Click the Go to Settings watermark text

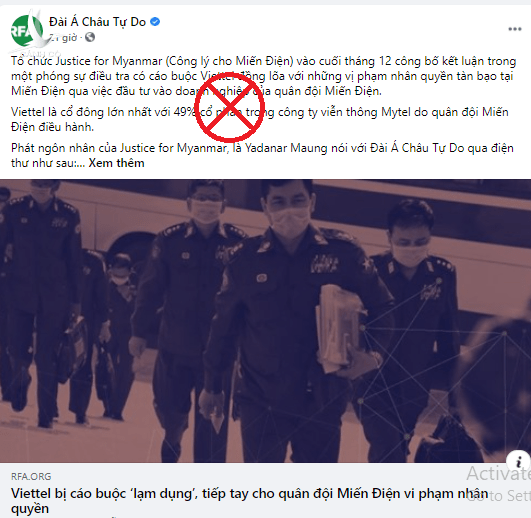pyautogui.click(x=498, y=496)
